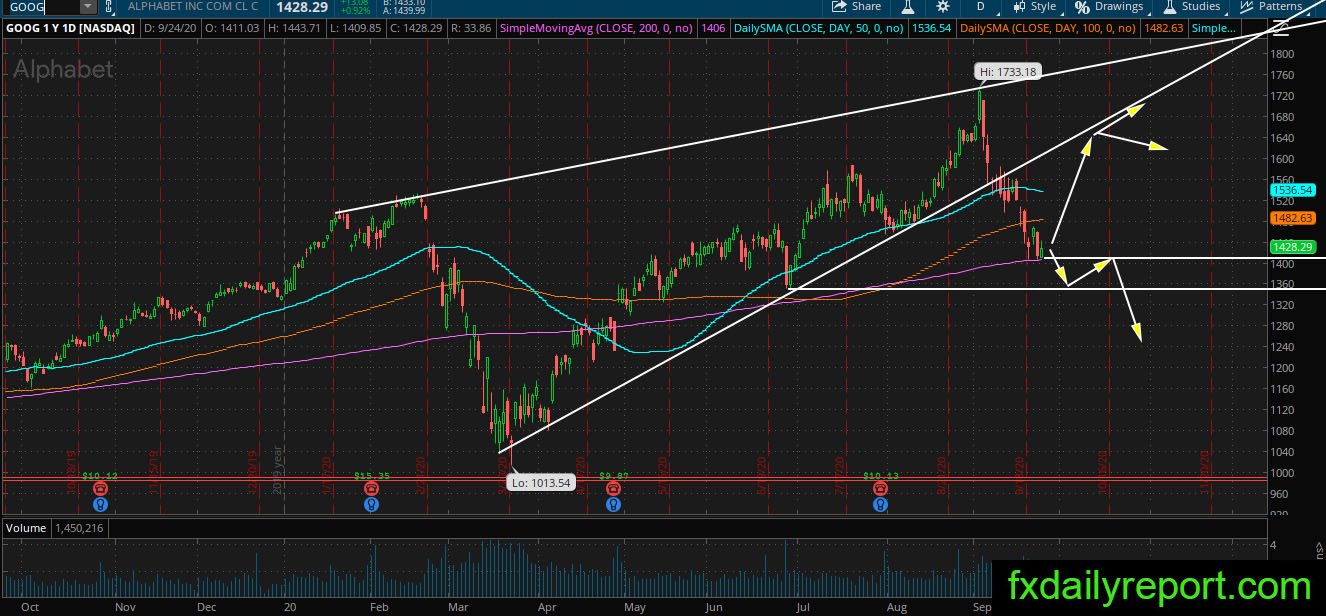Image resolution: width=1326 pixels, height=616 pixels.
Task: Open the D timeframe dropdown
Action: (981, 6)
